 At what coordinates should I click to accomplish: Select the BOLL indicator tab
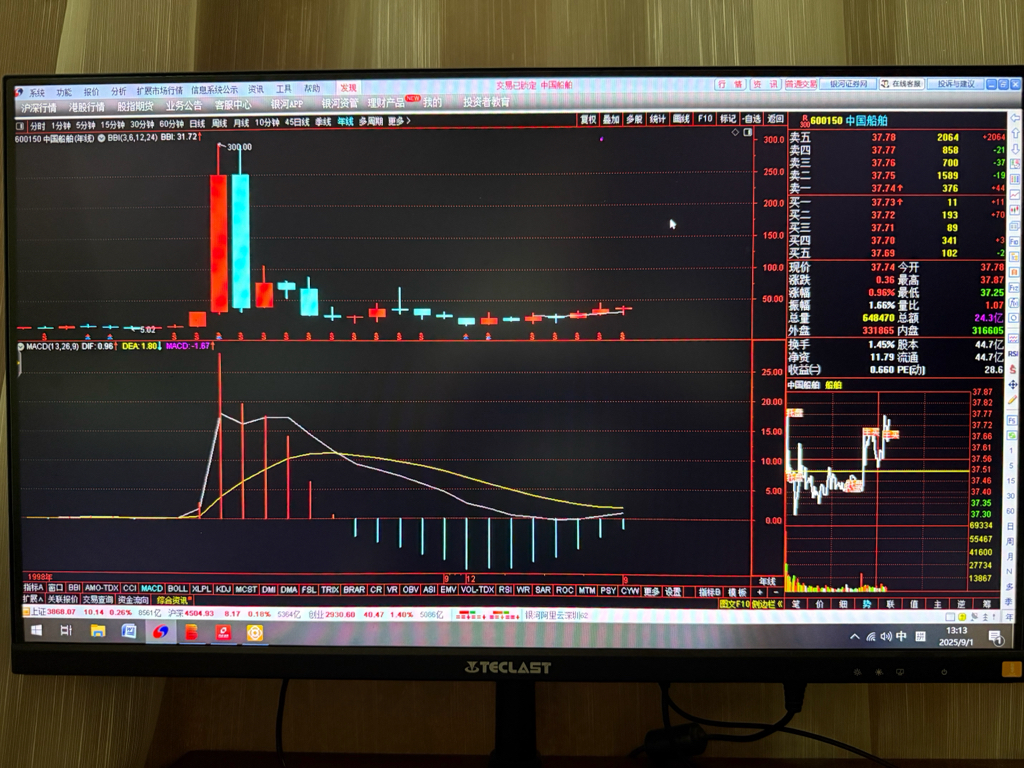[x=177, y=589]
